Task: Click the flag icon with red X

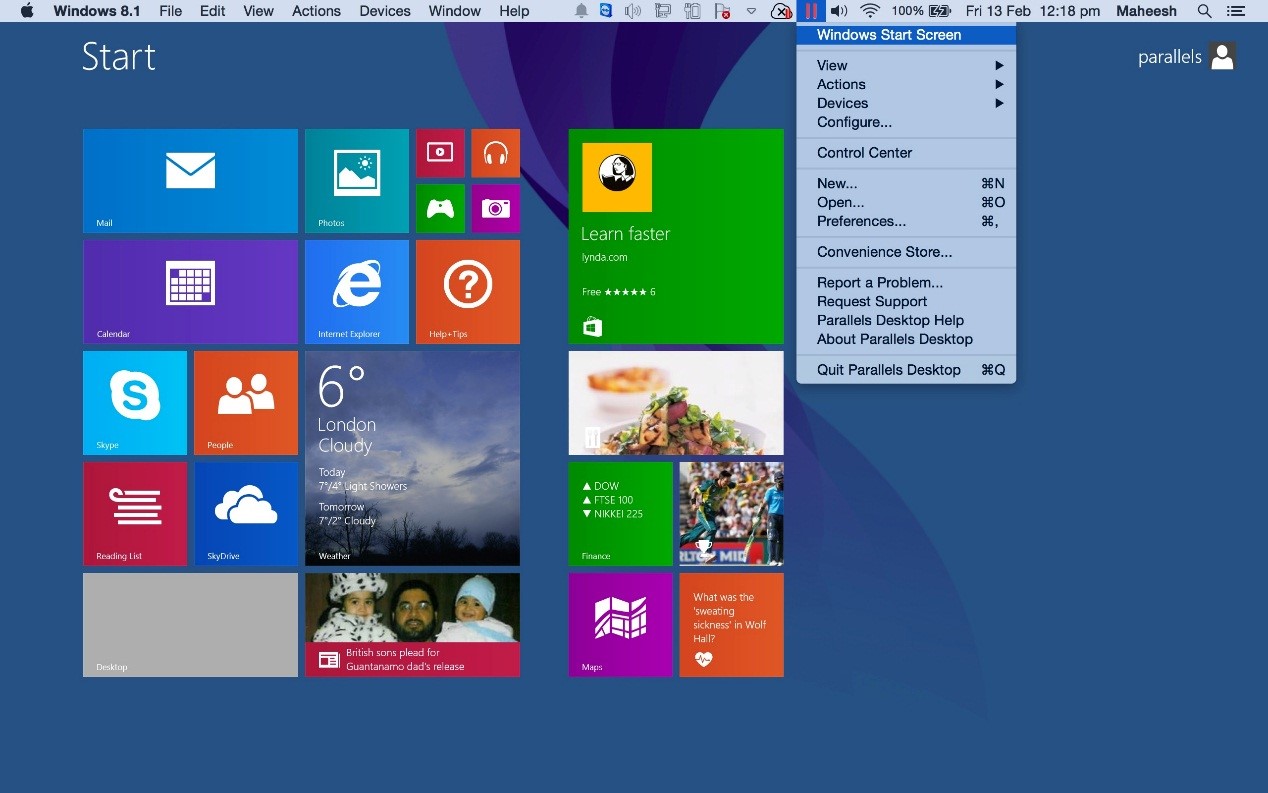Action: 722,11
